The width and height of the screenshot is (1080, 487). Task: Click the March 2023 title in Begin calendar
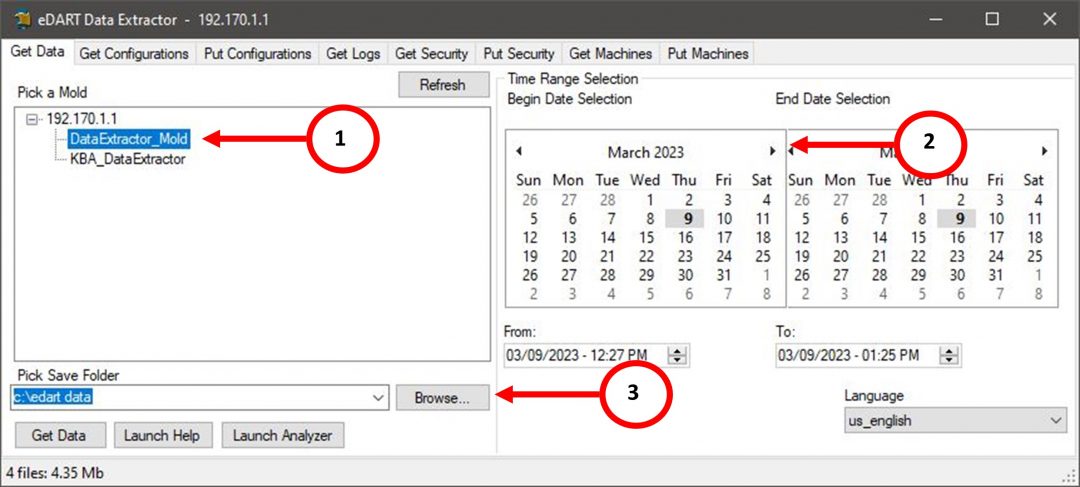pyautogui.click(x=645, y=152)
